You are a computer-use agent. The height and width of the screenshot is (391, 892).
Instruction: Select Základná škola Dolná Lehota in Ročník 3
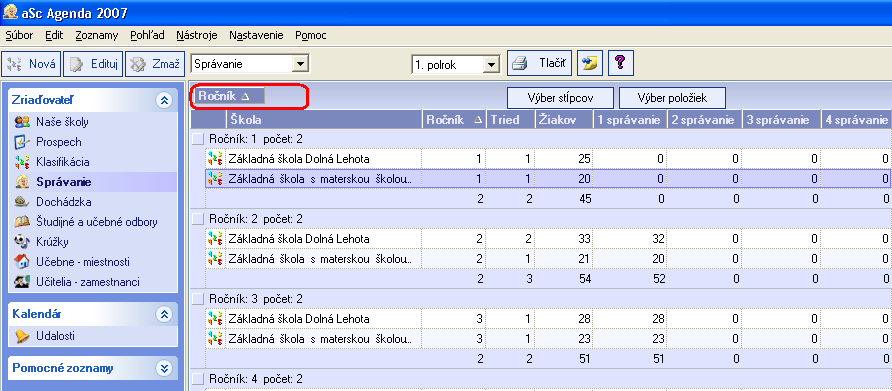299,319
